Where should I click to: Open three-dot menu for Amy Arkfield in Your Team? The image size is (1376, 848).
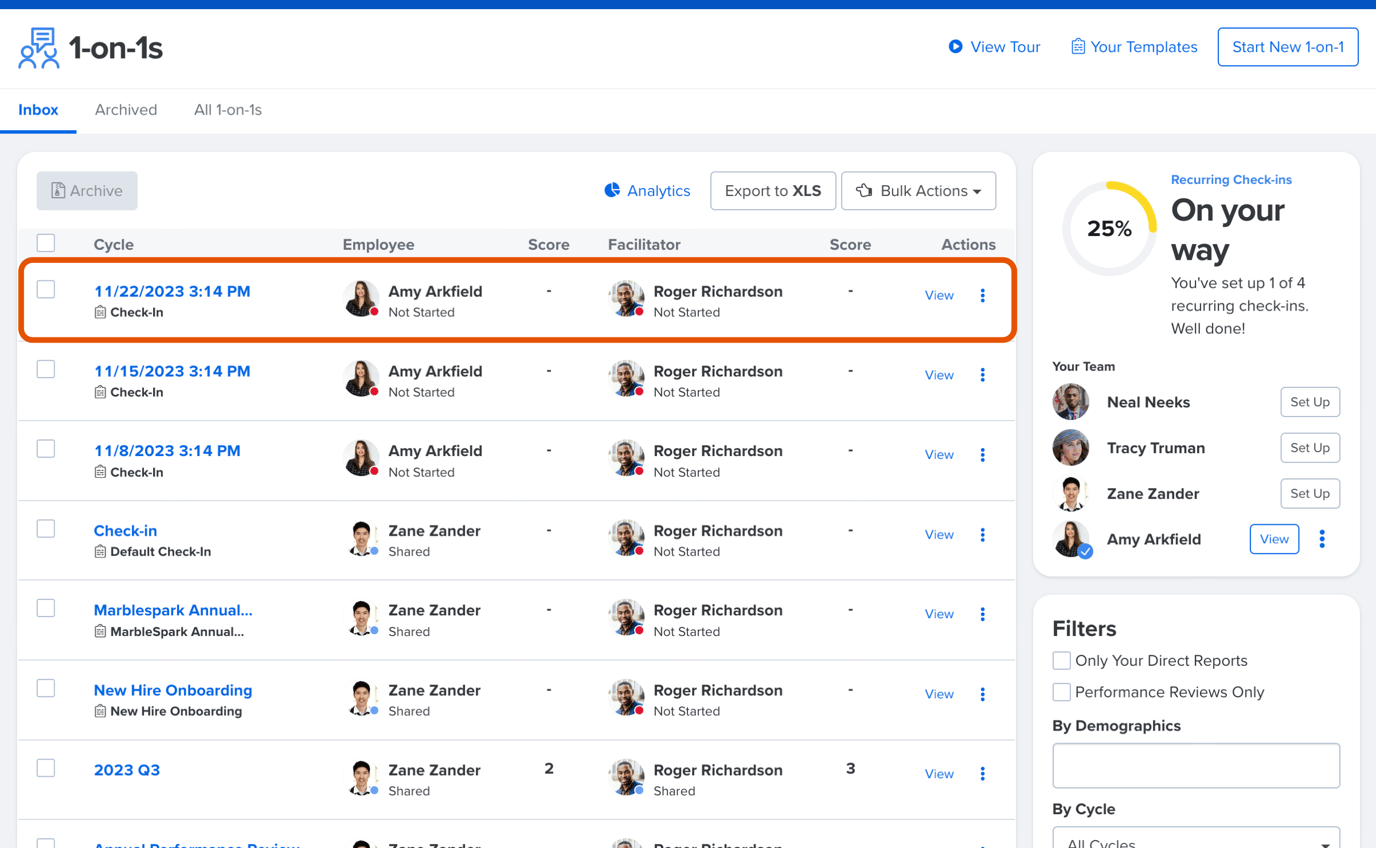tap(1321, 539)
